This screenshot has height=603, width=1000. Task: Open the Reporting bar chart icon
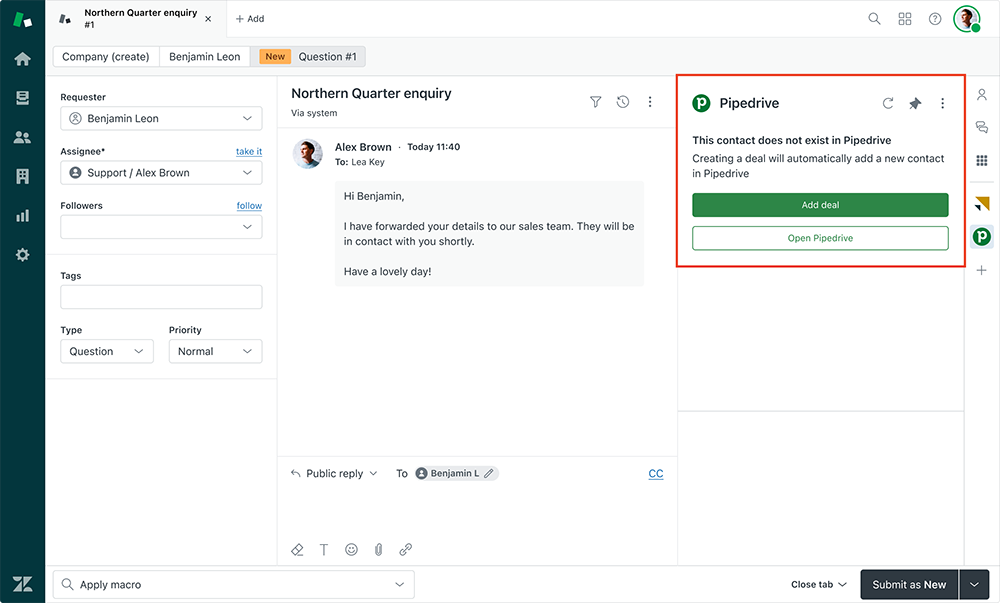22,215
